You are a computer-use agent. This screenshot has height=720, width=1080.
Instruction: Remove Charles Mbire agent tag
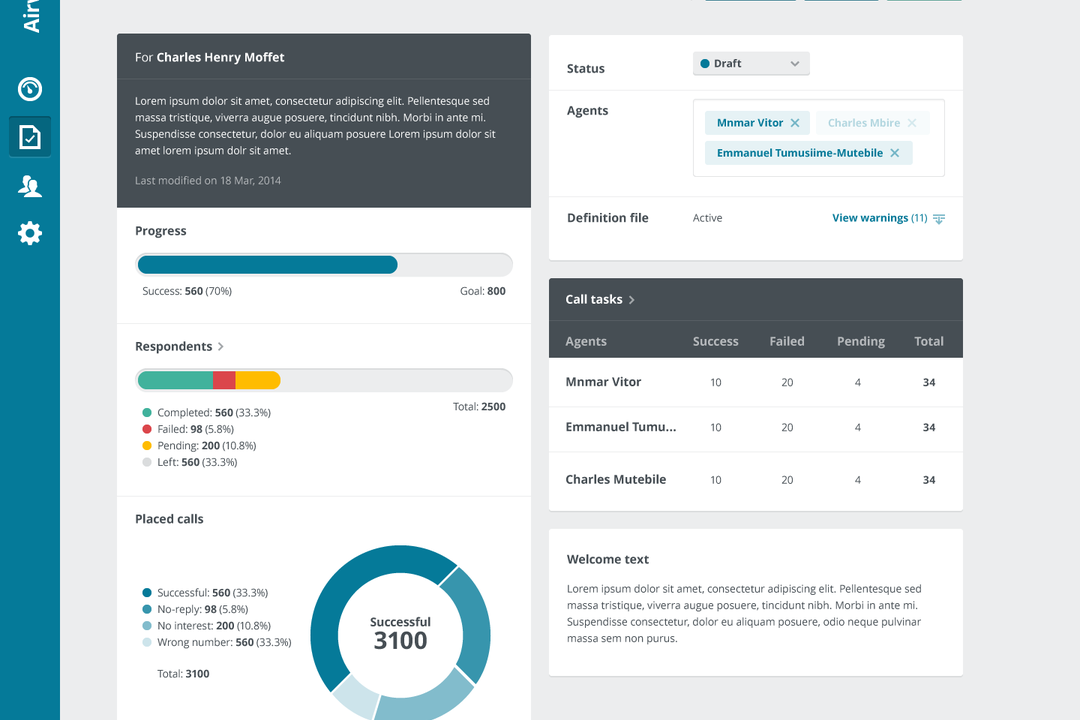[912, 123]
